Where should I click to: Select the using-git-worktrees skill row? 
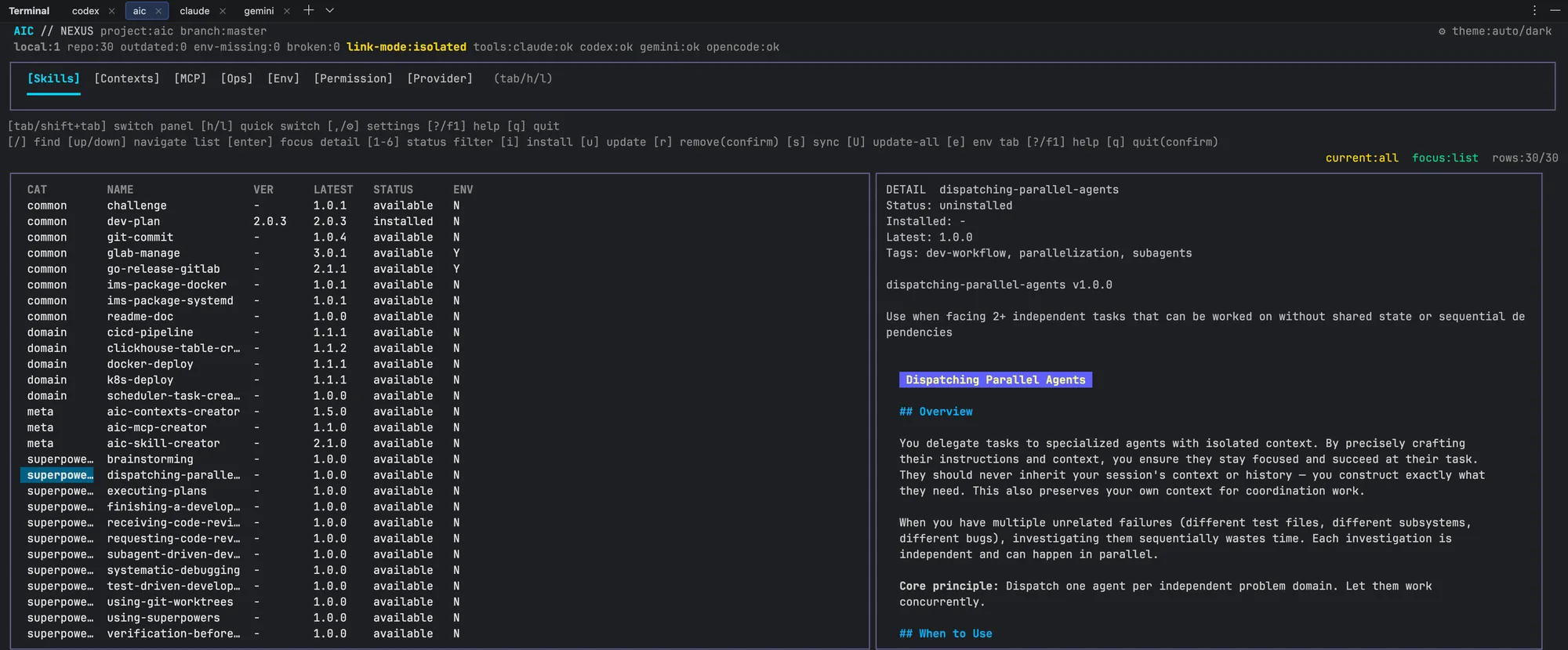point(244,602)
